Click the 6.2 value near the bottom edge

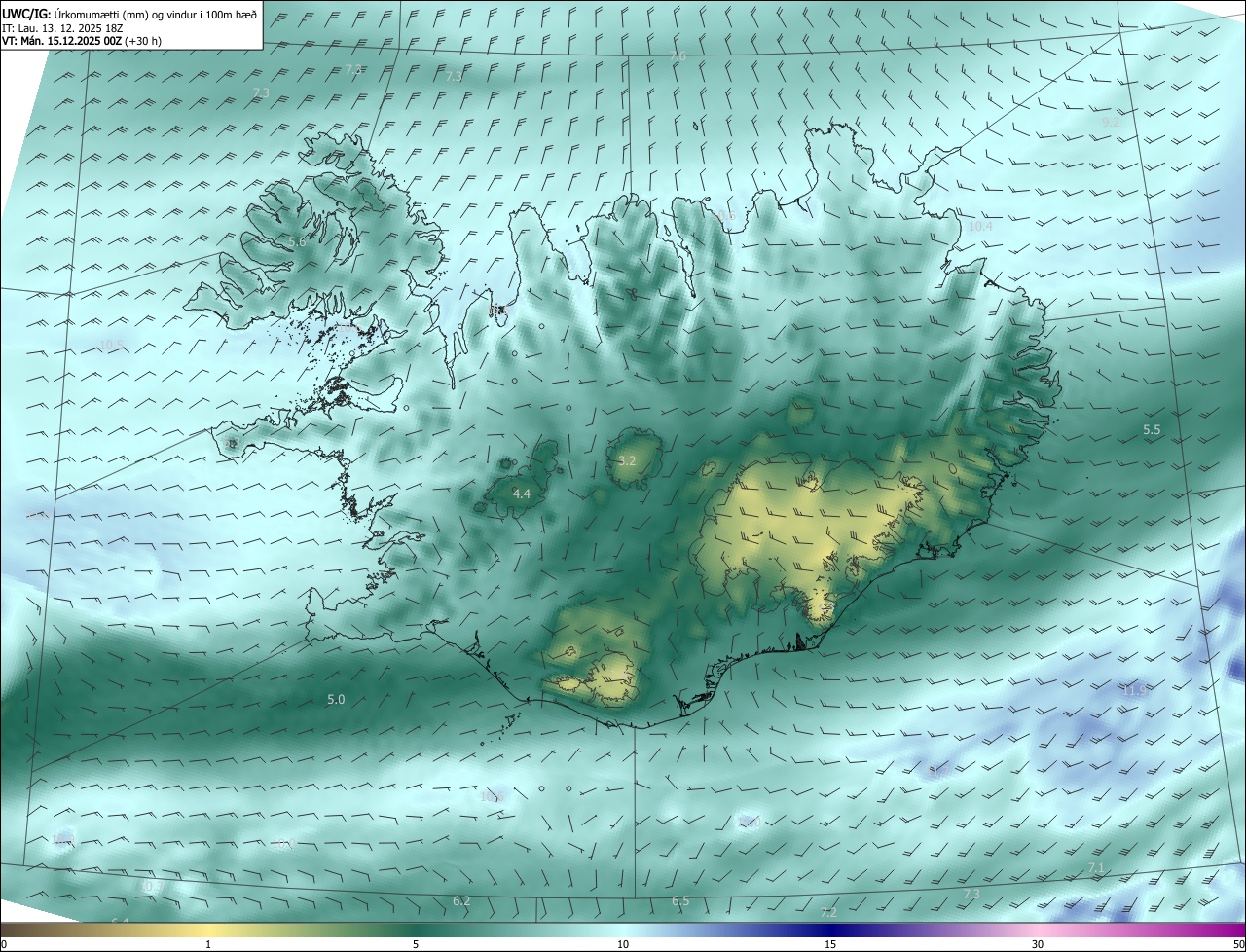[x=461, y=901]
